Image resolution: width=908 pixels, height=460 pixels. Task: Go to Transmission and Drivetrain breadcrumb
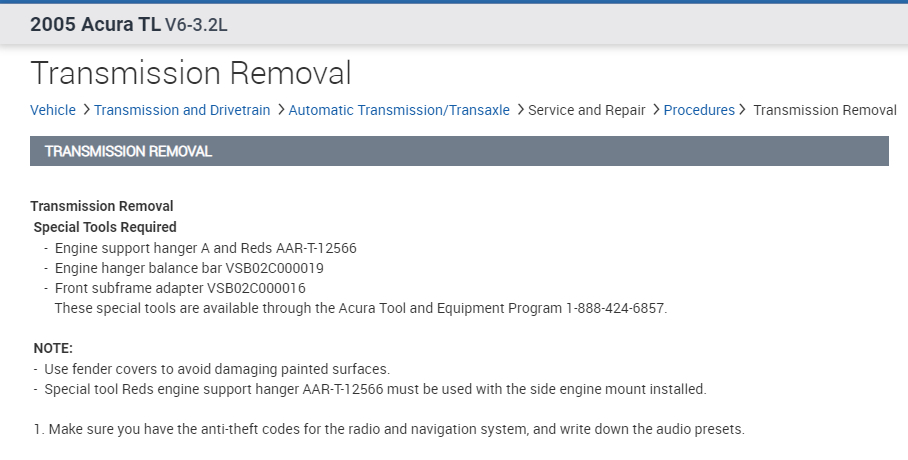click(182, 110)
